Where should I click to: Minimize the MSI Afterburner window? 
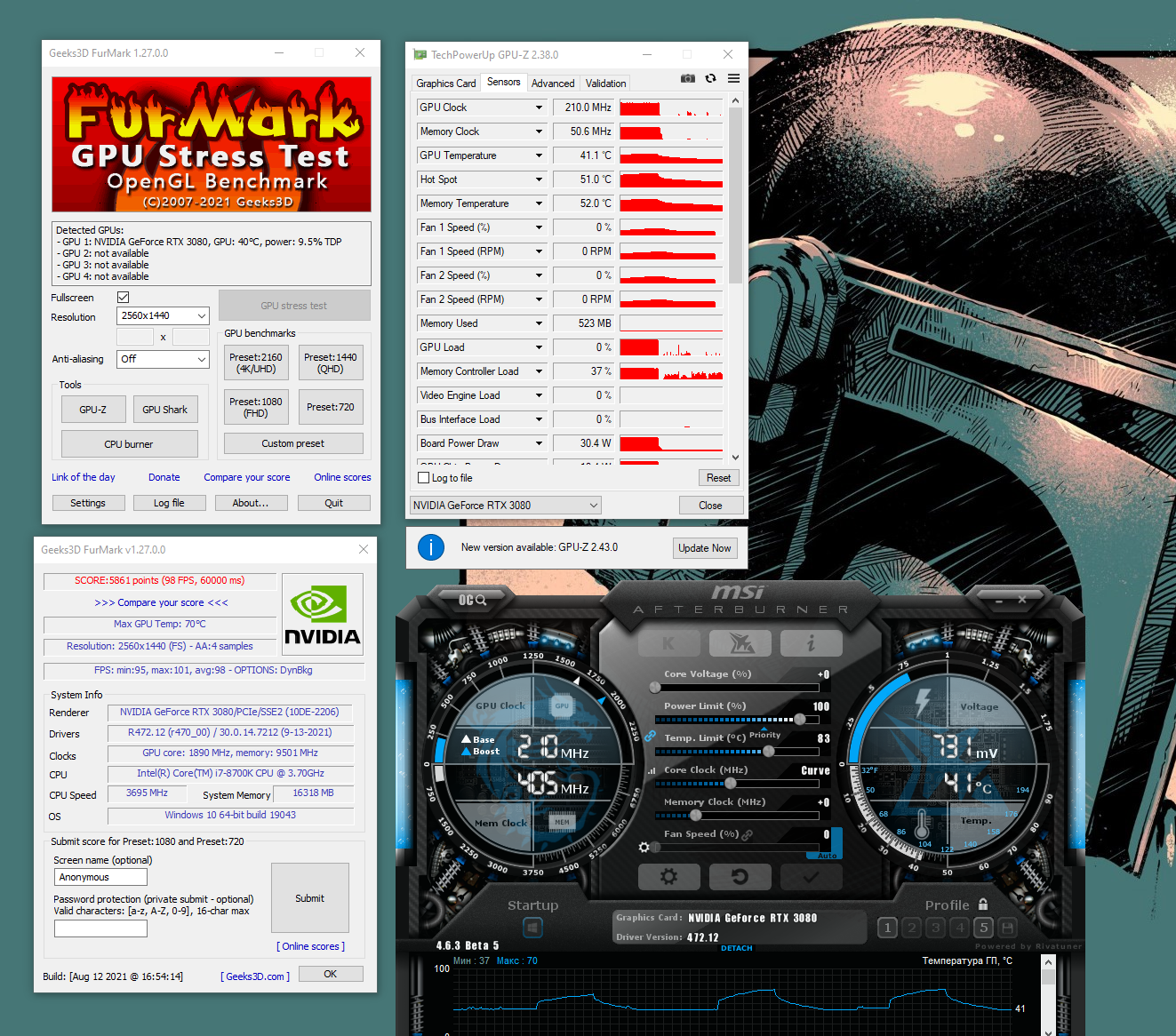click(x=999, y=602)
